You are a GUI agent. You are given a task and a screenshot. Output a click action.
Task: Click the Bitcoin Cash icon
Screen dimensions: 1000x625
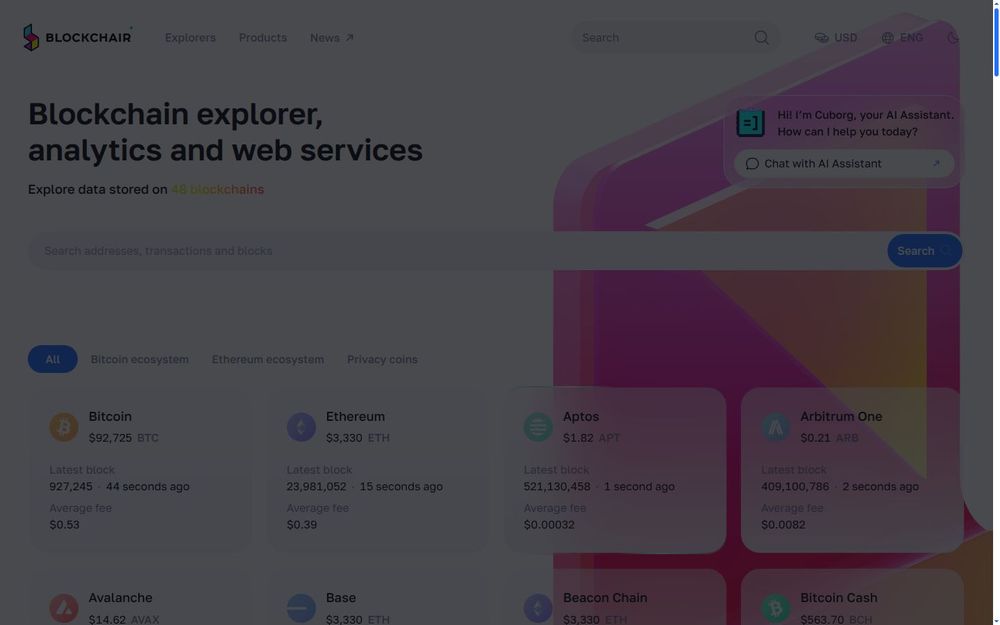776,608
